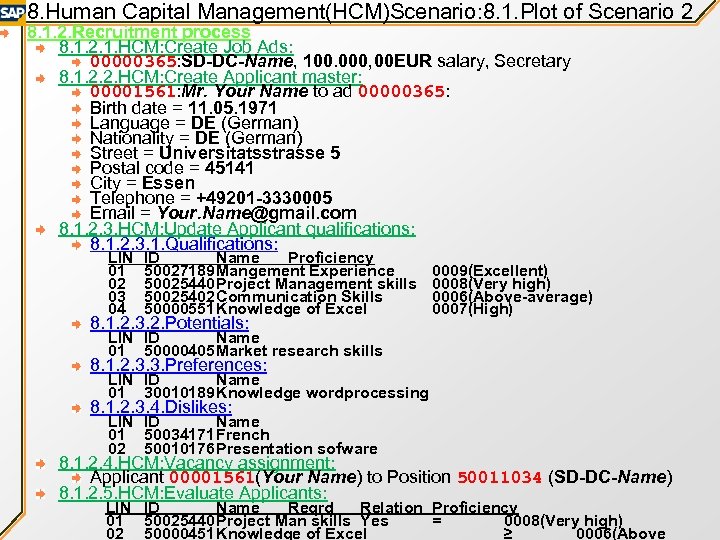Click proficiency 0006(Above-average)
The image size is (720, 540).
[x=512, y=297]
